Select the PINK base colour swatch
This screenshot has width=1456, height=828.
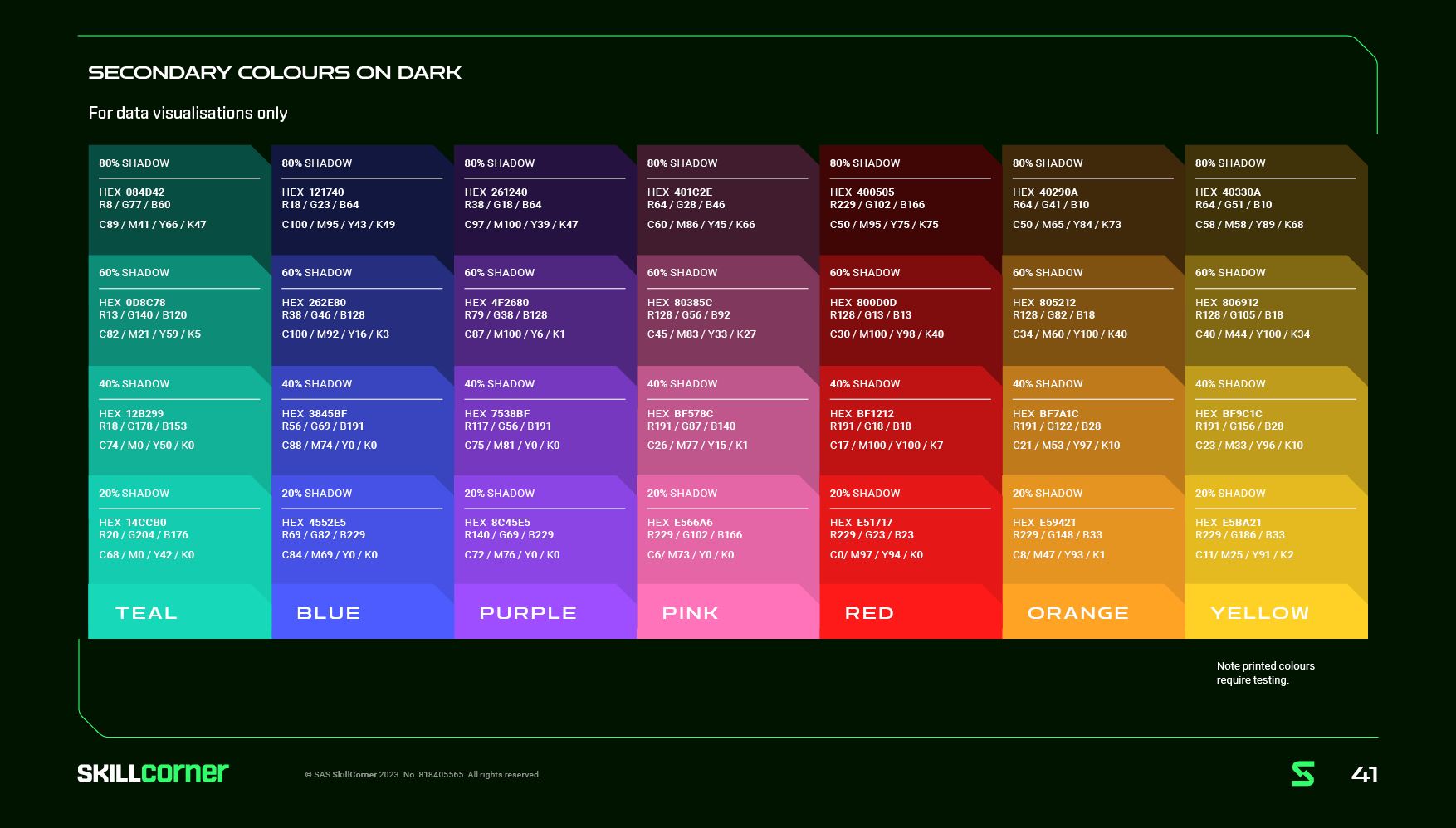pos(728,611)
